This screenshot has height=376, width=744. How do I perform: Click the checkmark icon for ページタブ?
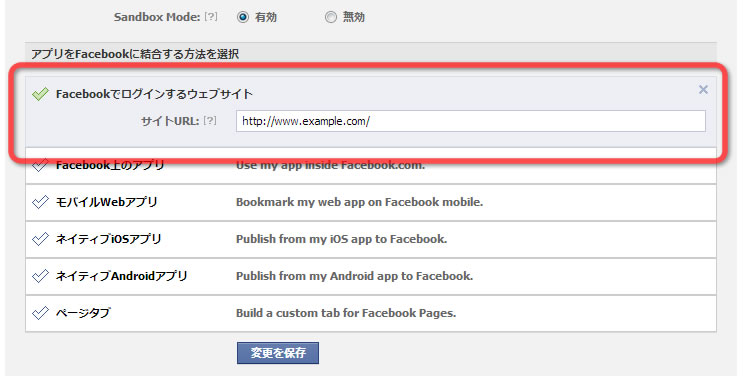40,313
